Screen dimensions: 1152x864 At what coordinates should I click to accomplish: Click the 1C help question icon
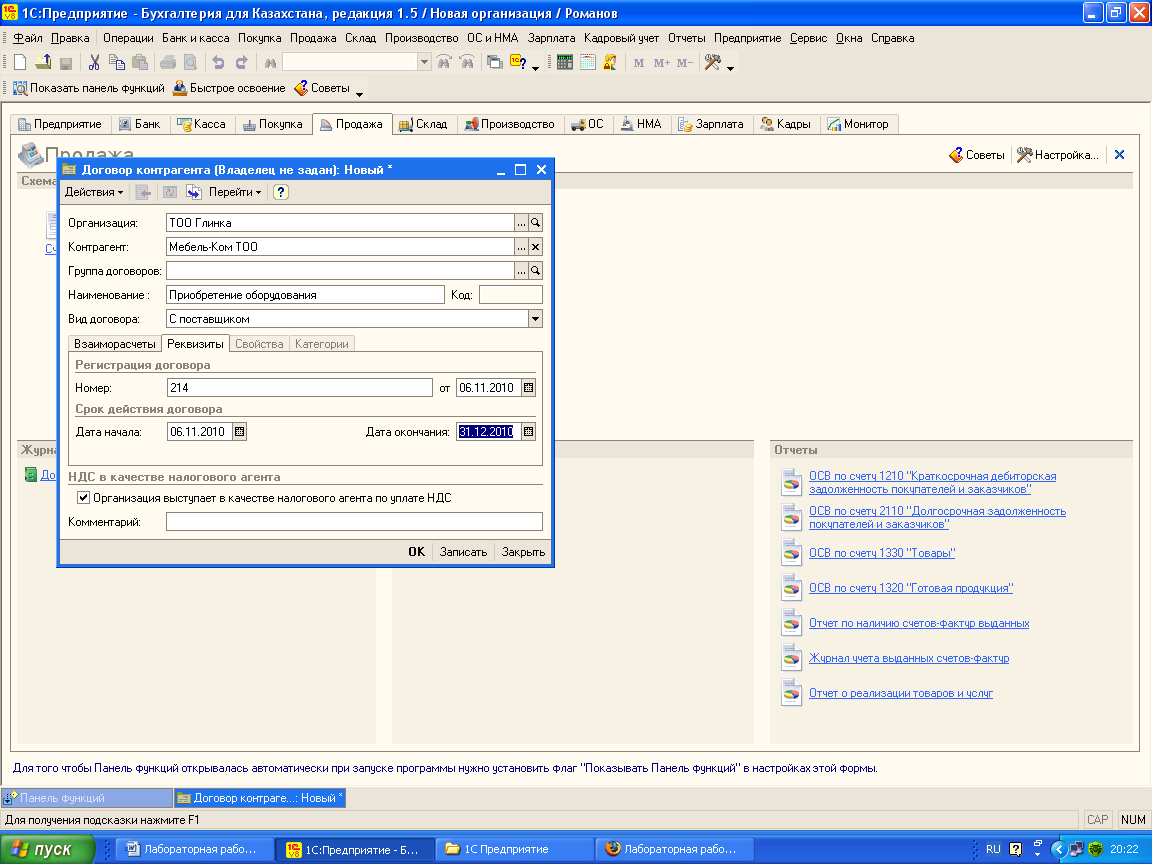tap(518, 62)
